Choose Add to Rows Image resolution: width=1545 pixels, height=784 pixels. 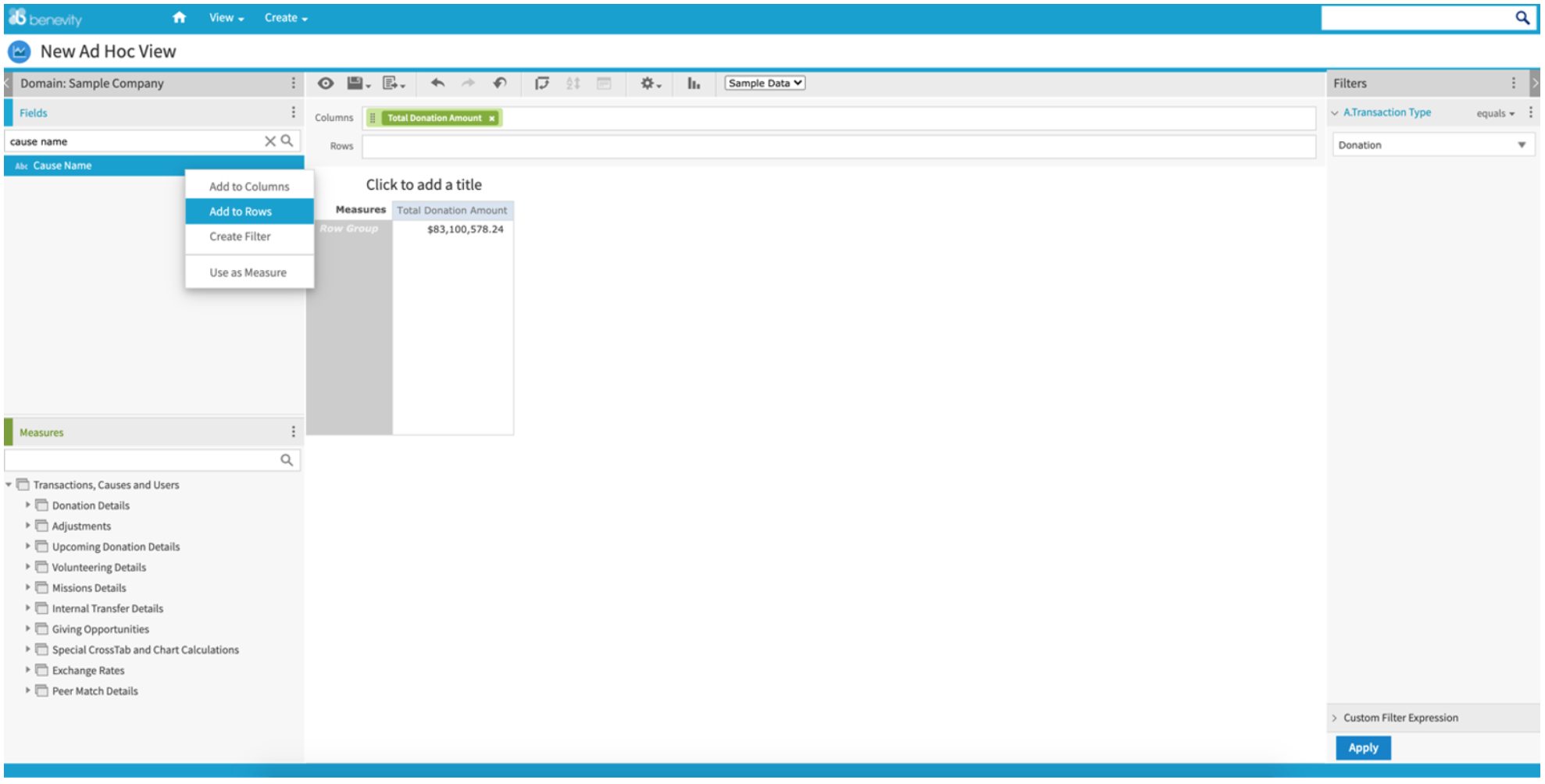249,212
